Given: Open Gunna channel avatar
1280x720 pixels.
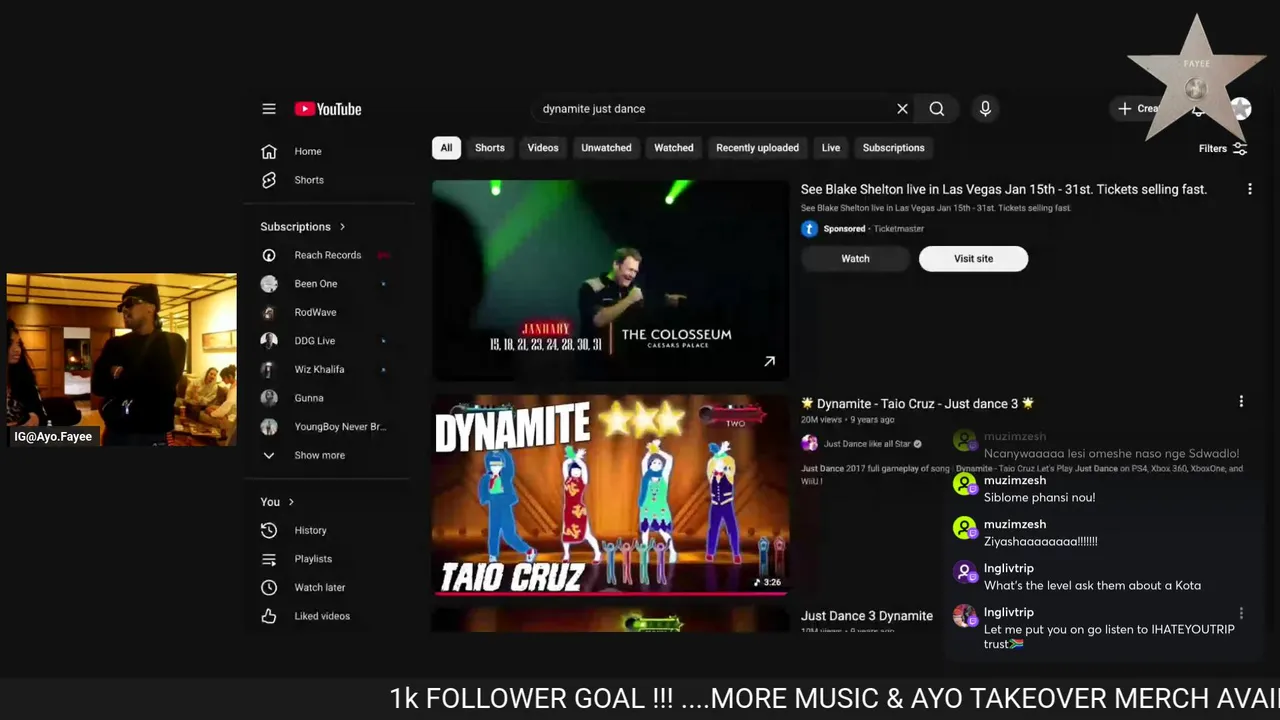Looking at the screenshot, I should click(269, 398).
